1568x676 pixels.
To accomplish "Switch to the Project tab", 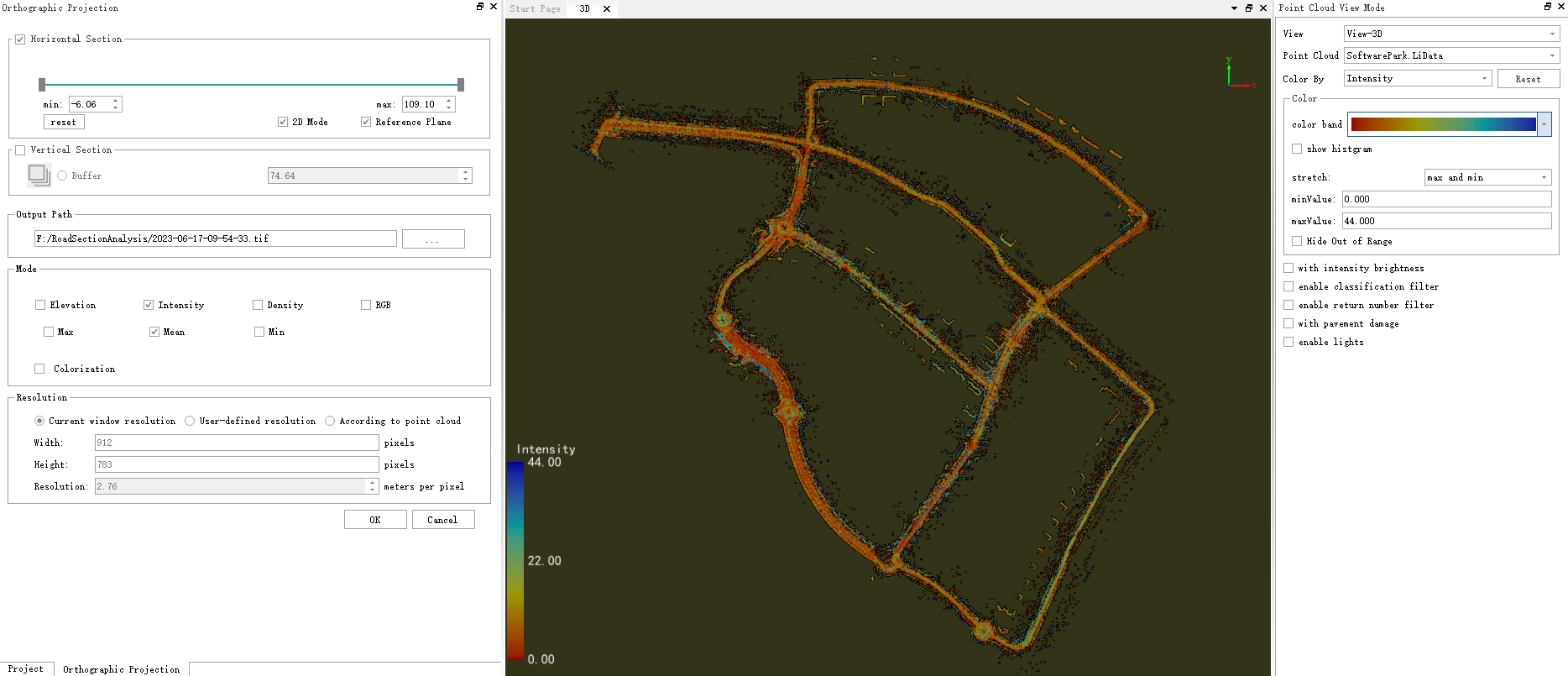I will tap(26, 668).
